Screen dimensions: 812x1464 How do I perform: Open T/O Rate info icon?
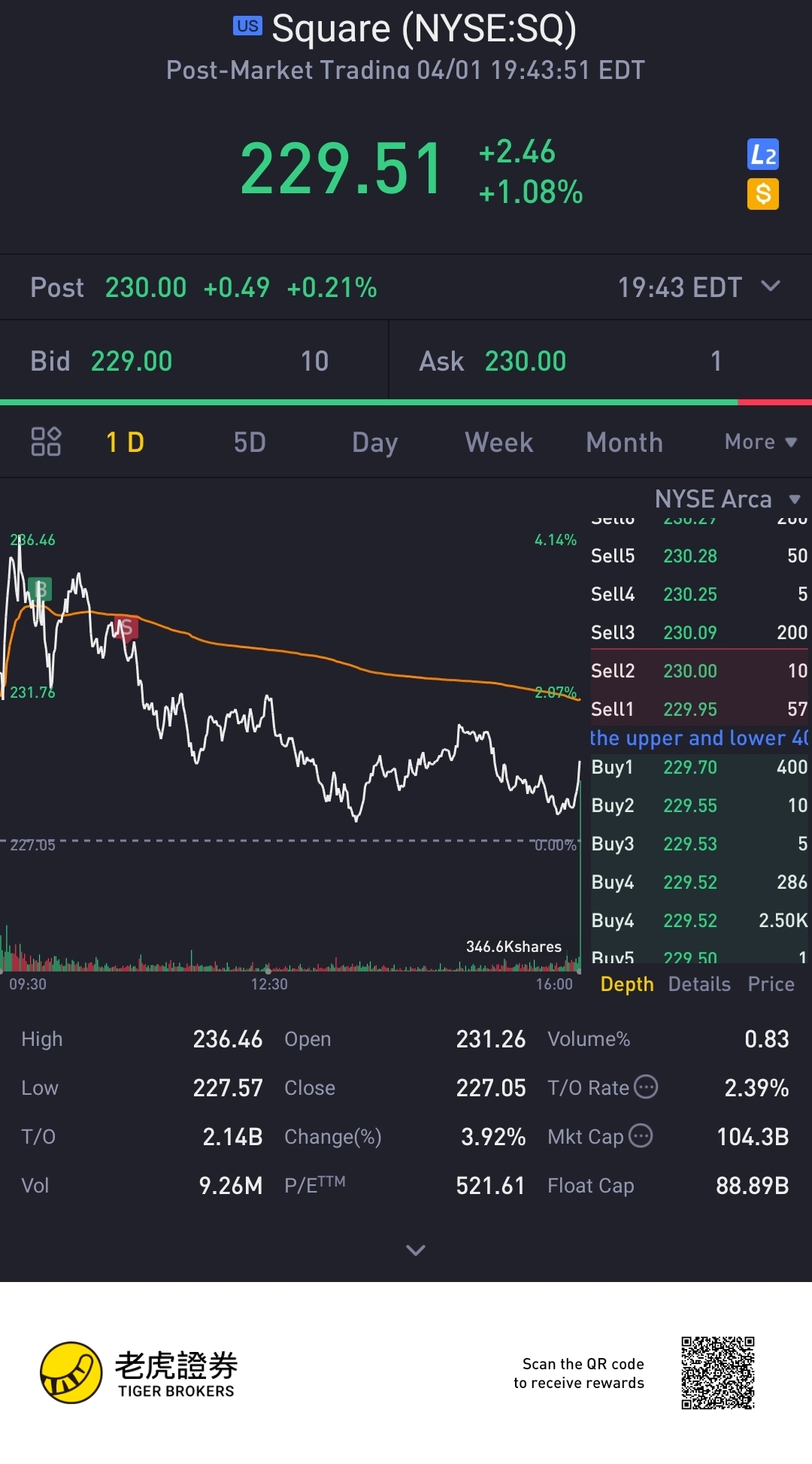(646, 1087)
